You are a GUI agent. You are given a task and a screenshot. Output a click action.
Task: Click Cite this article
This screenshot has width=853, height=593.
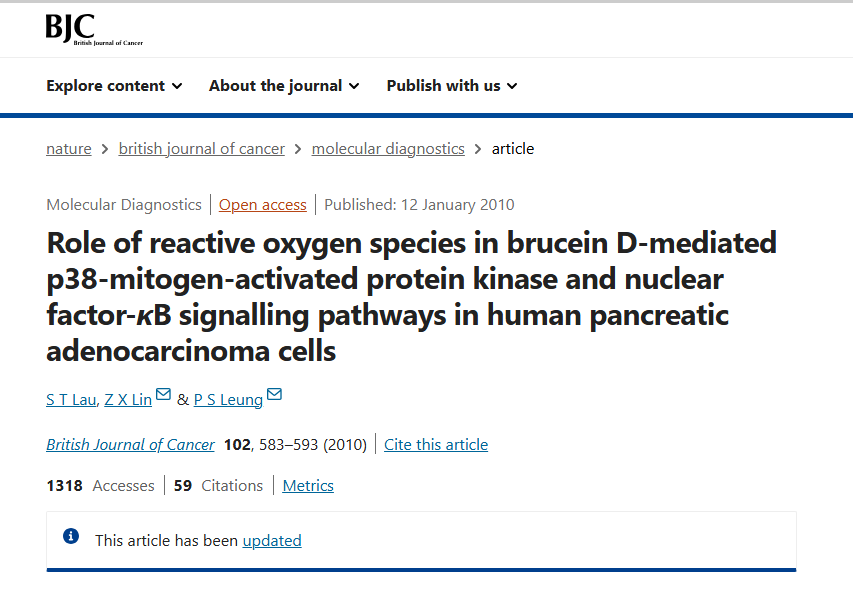coord(436,444)
